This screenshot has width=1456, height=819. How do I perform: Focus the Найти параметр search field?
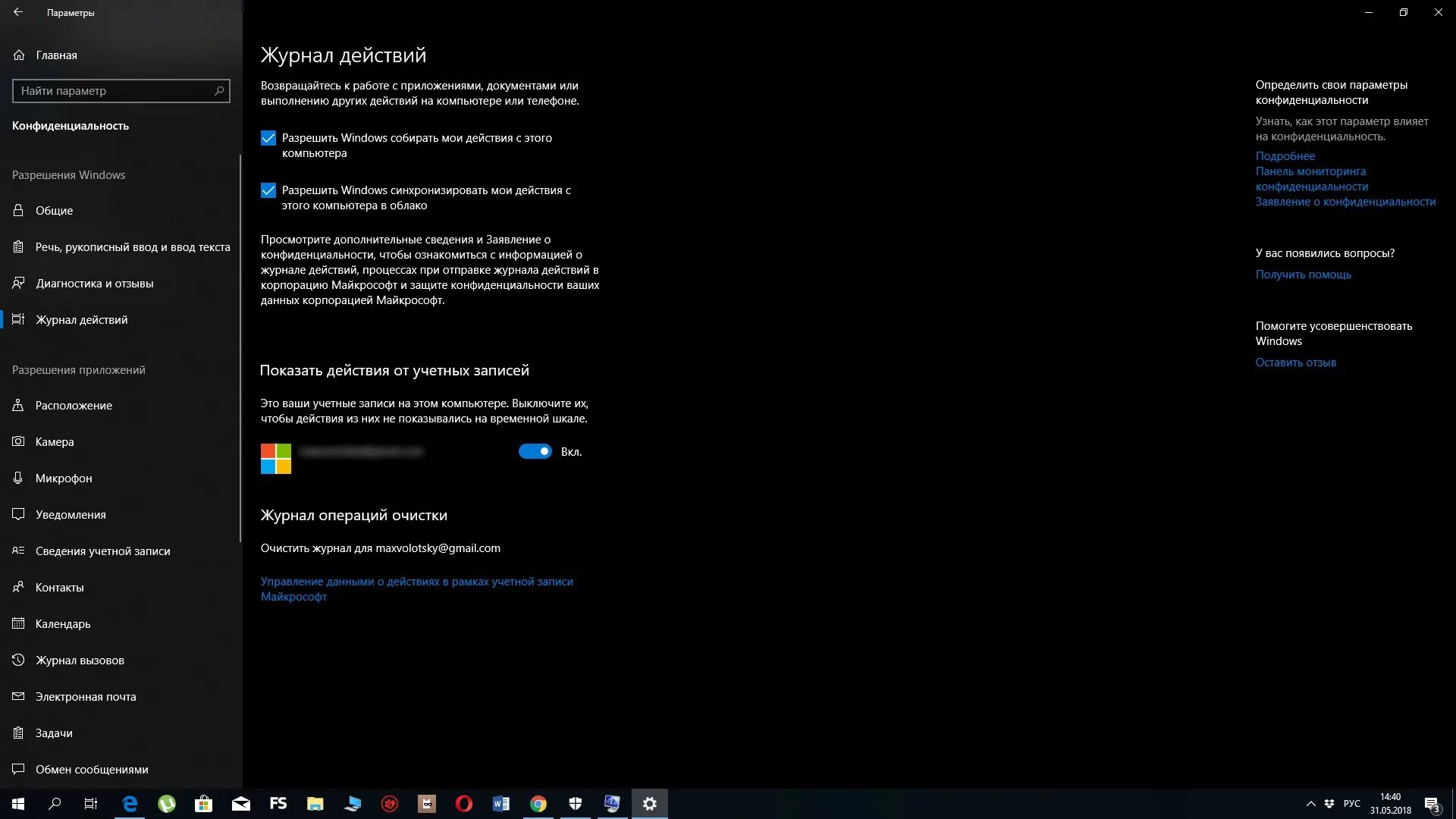pos(114,91)
